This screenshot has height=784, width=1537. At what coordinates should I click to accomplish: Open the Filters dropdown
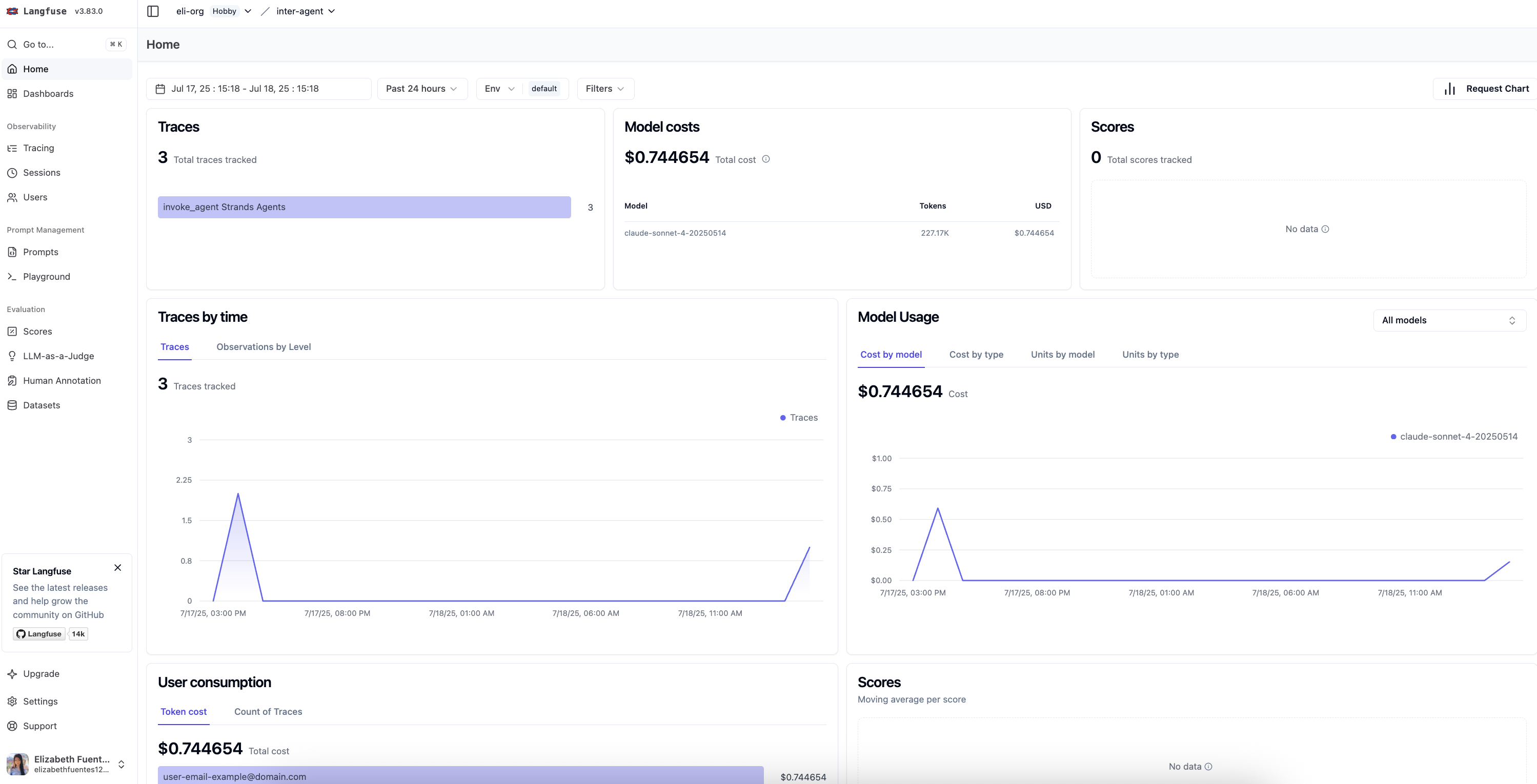604,89
